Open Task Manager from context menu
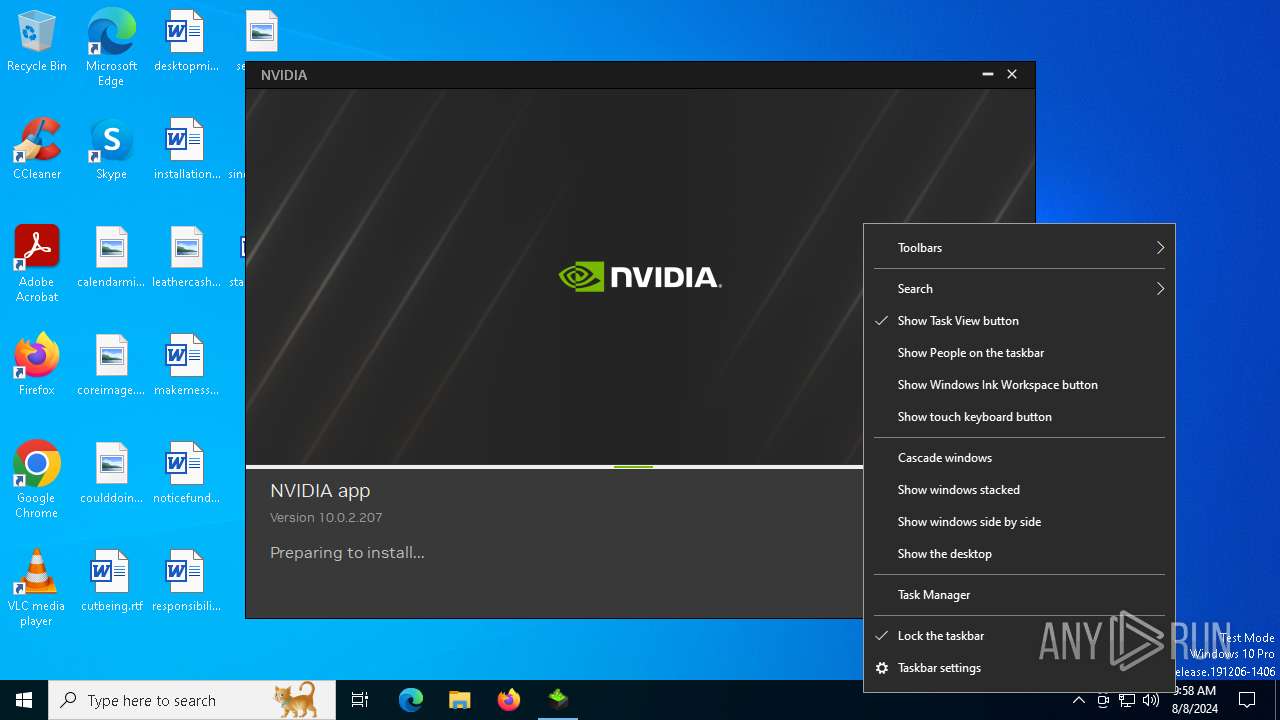1280x720 pixels. click(1019, 595)
